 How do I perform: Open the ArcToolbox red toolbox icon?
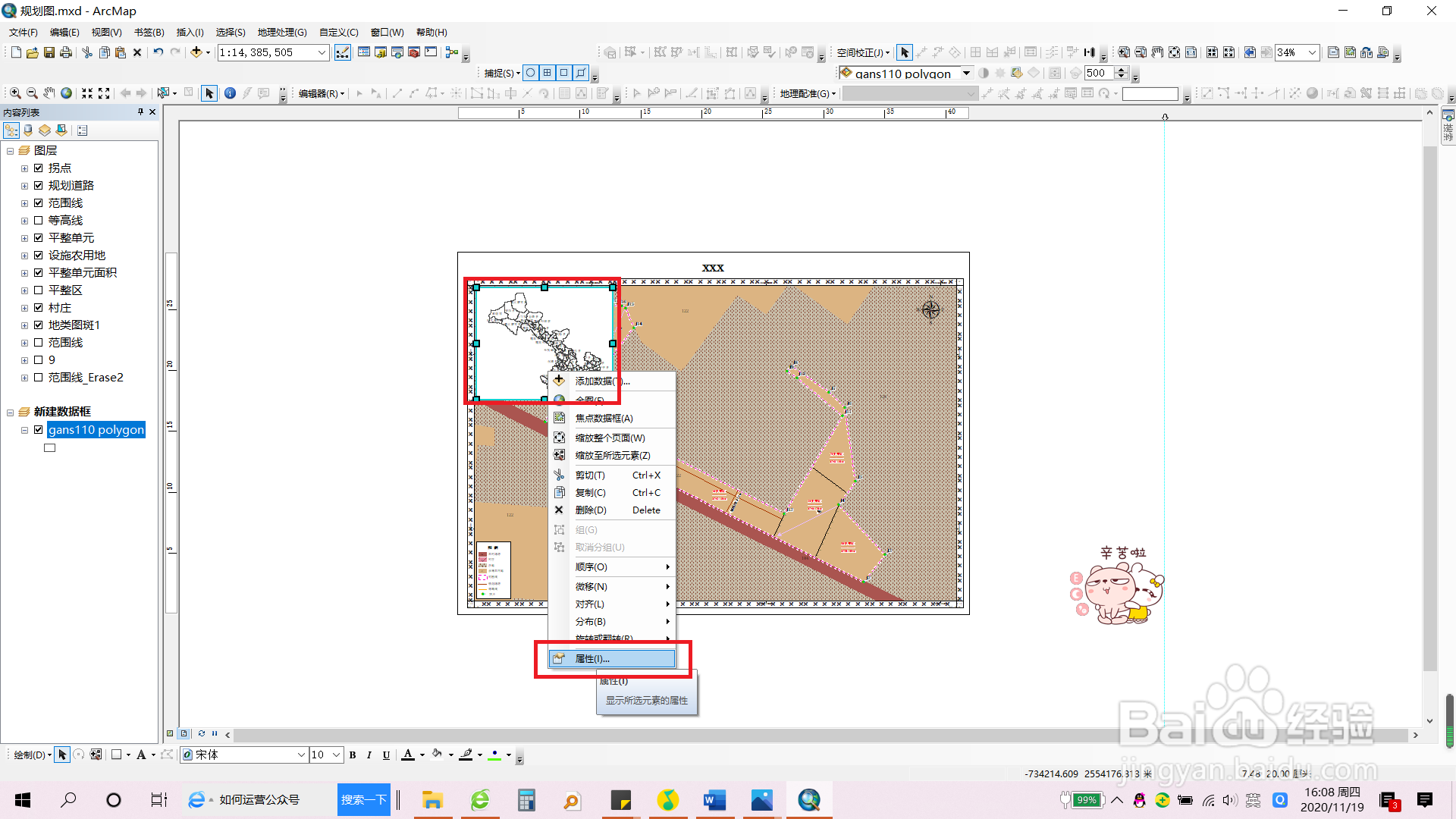pyautogui.click(x=414, y=52)
